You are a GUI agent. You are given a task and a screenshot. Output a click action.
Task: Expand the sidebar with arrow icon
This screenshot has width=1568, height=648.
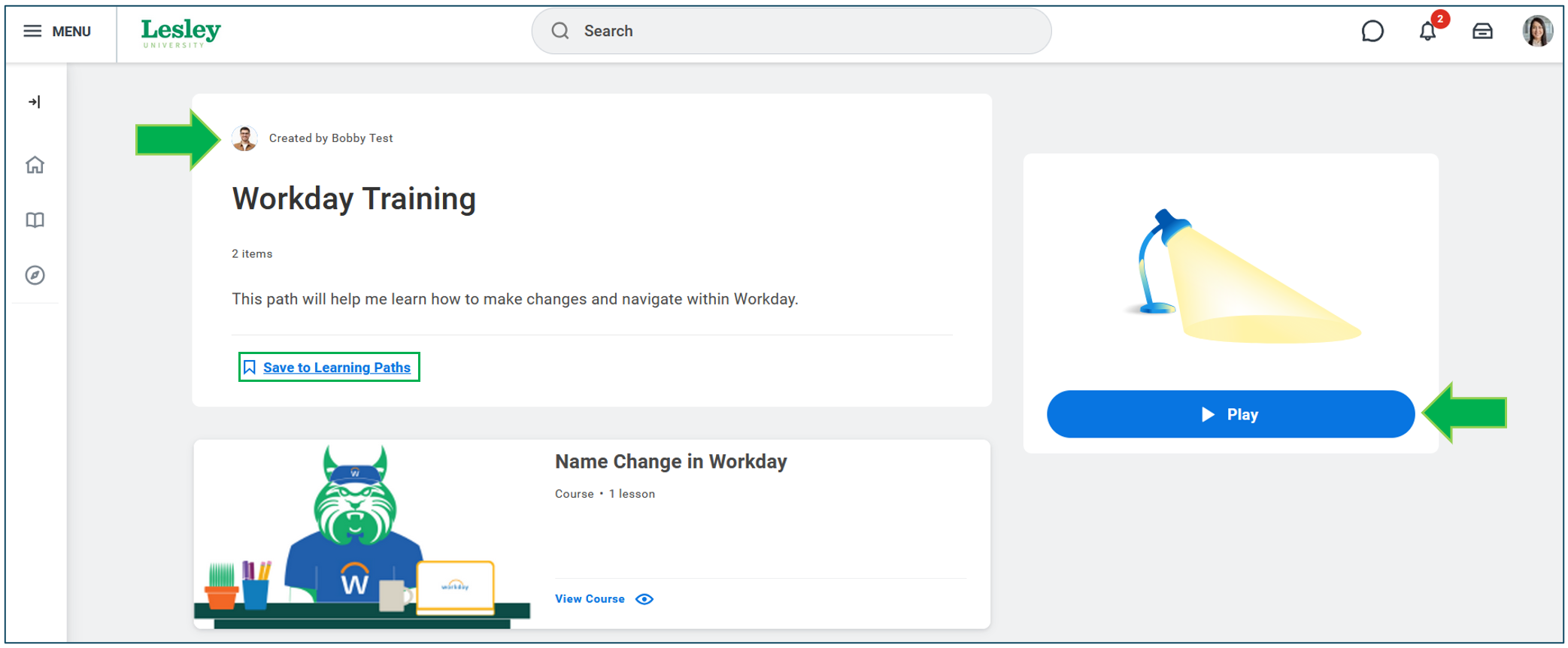point(35,102)
